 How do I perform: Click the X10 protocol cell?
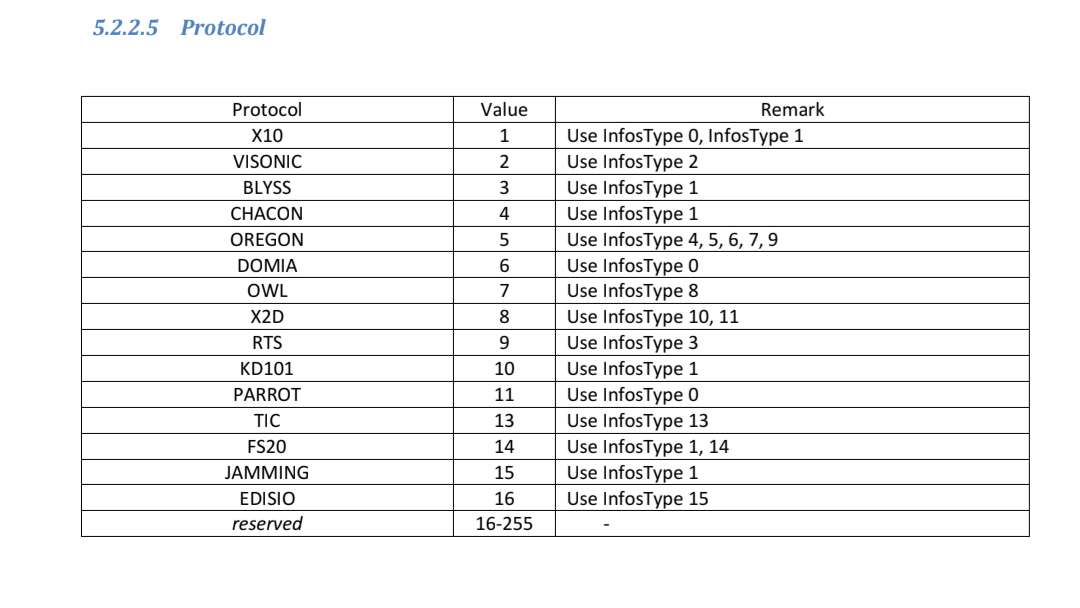click(267, 136)
